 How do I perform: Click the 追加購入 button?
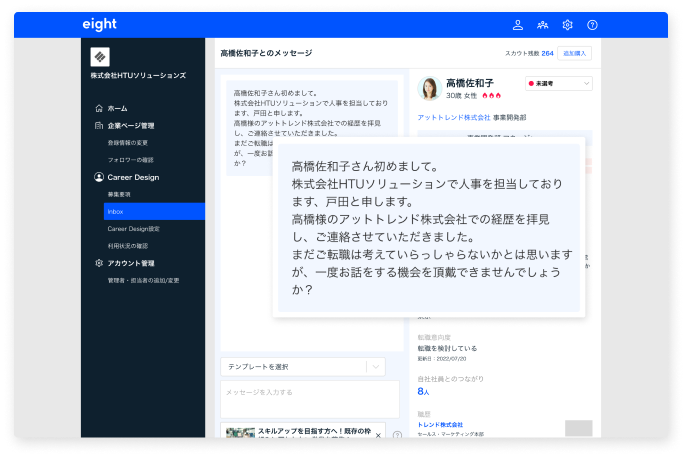click(575, 53)
